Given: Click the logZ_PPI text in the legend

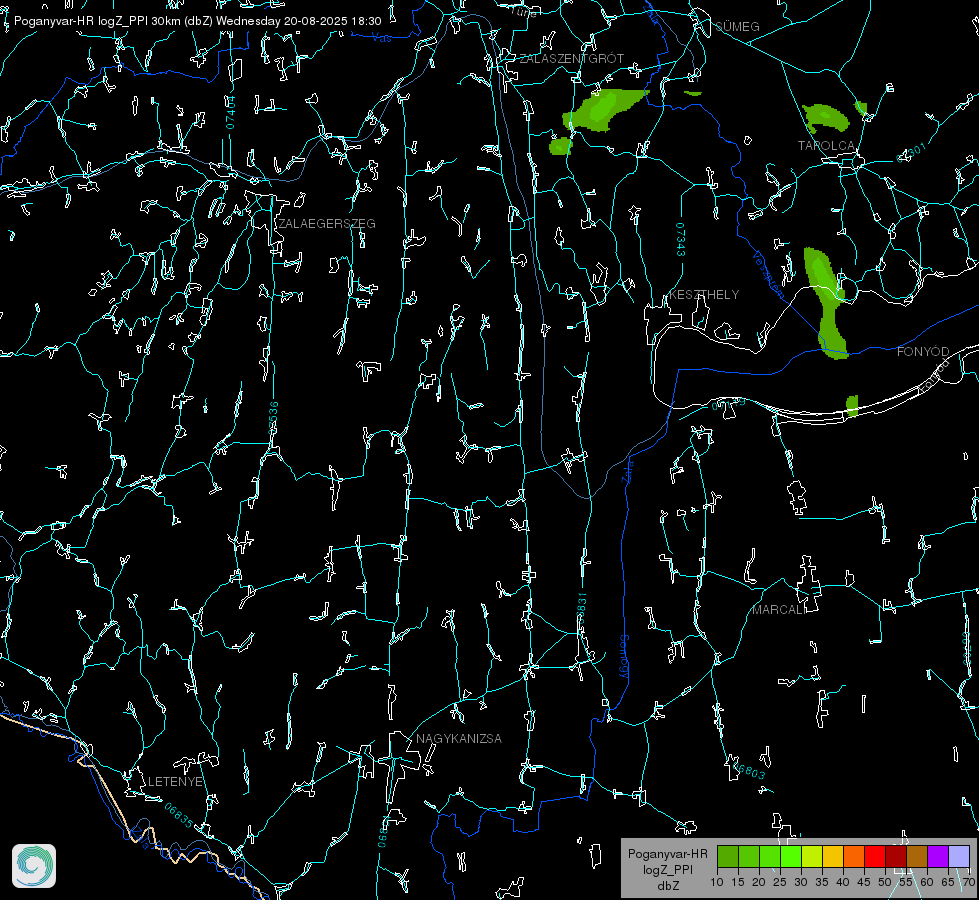Looking at the screenshot, I should click(667, 869).
